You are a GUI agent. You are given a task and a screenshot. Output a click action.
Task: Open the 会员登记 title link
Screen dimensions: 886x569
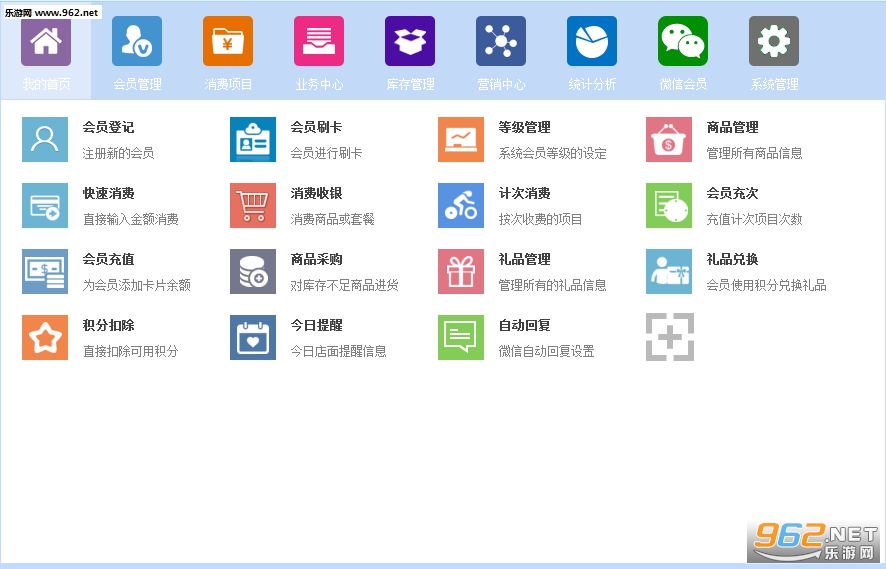tap(108, 127)
